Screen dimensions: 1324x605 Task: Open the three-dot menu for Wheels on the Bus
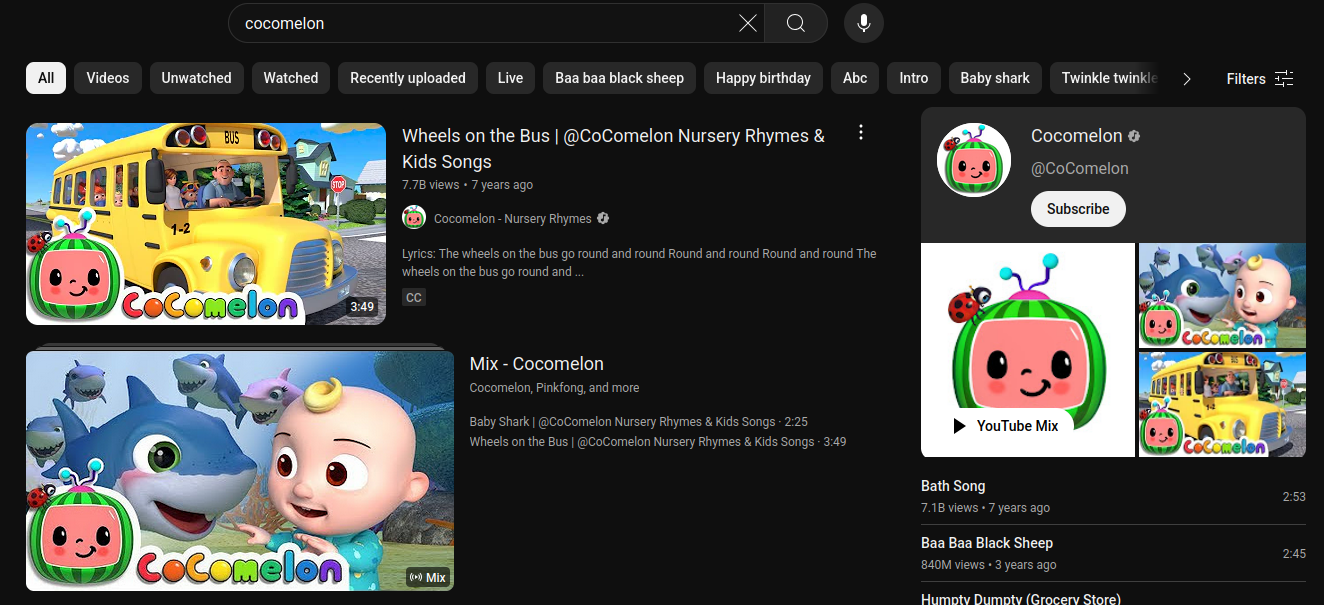pos(861,133)
